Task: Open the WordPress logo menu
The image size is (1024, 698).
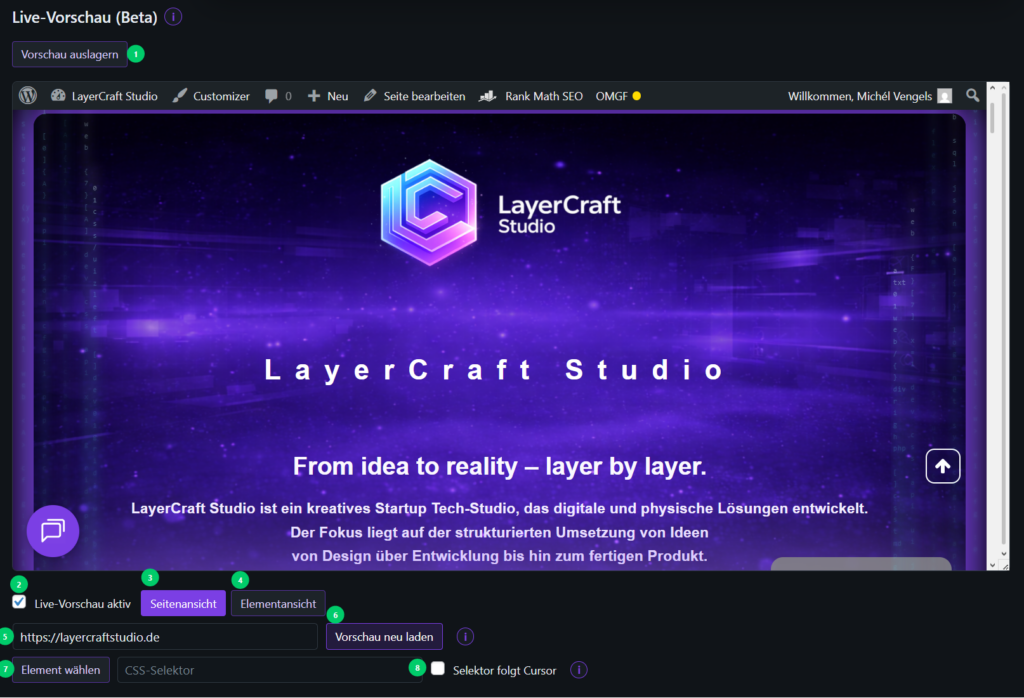Action: [27, 96]
